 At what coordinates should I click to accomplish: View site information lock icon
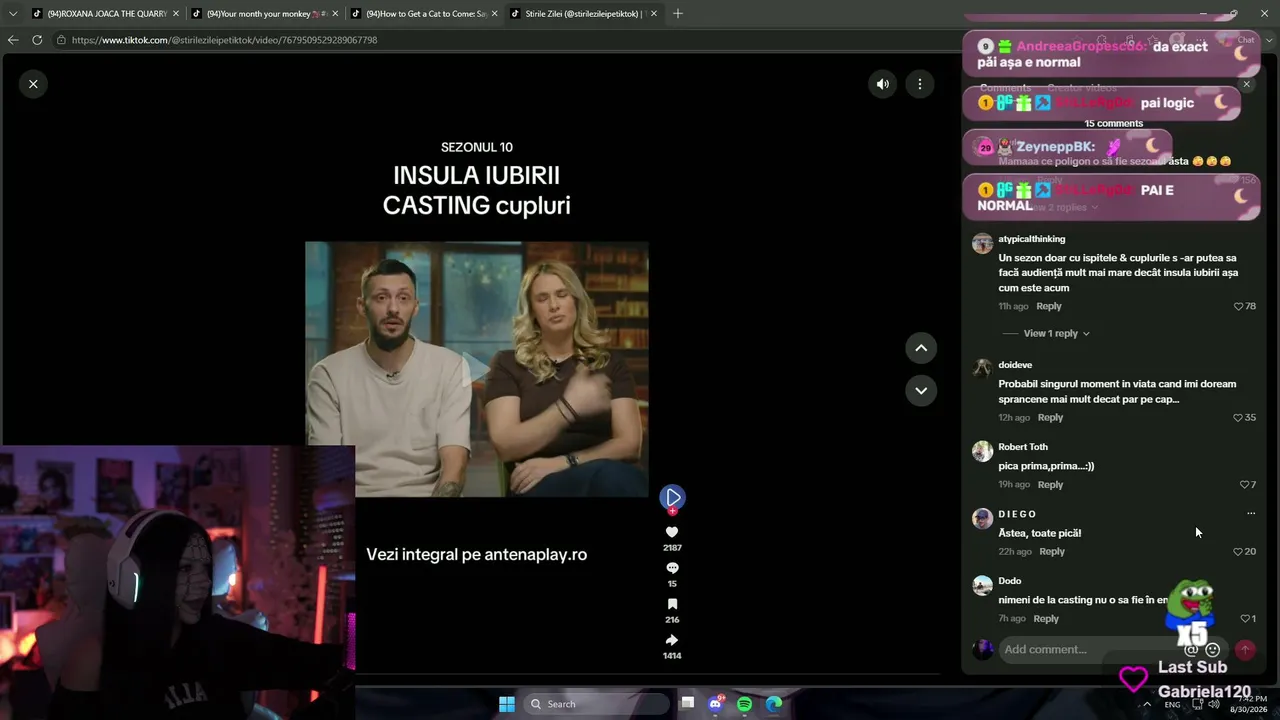[61, 40]
